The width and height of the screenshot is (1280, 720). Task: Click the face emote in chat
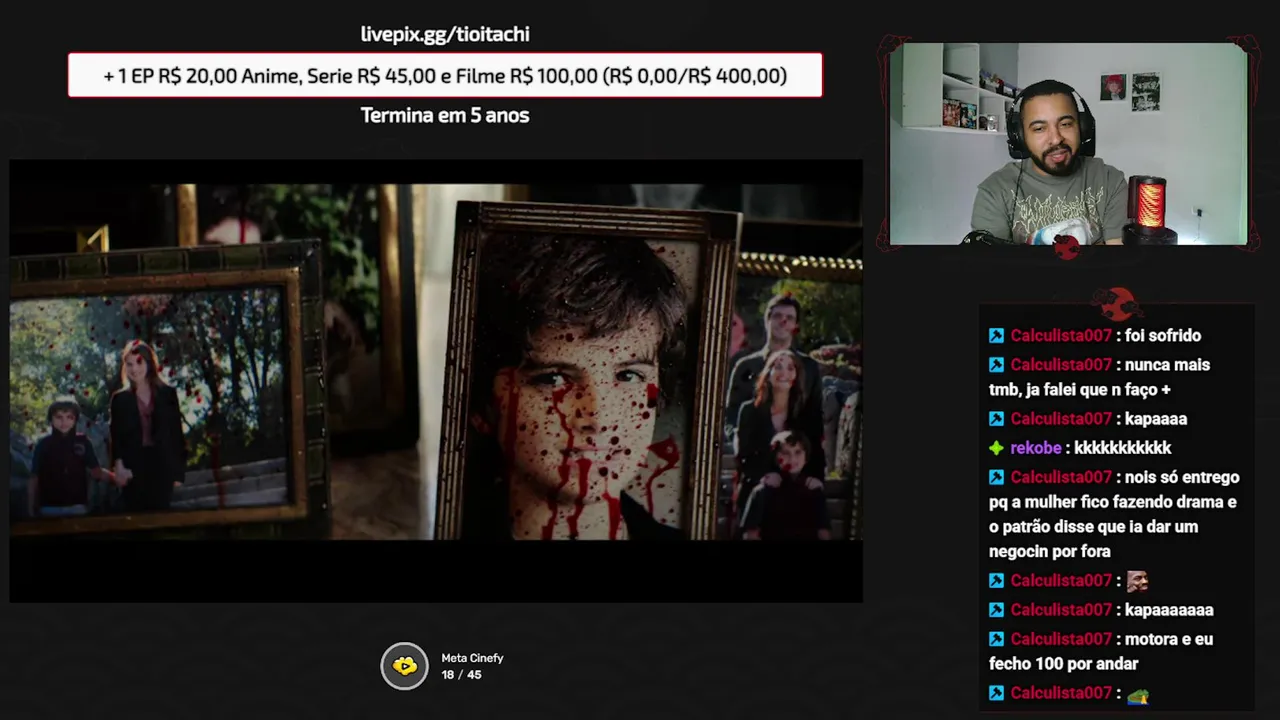tap(1137, 580)
